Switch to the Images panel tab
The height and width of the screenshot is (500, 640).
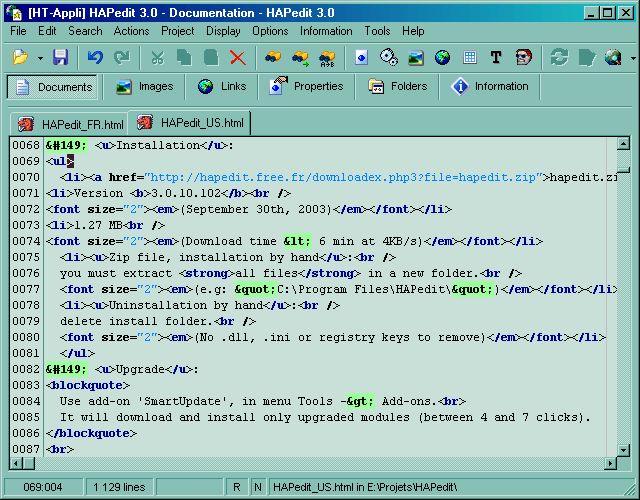click(144, 87)
